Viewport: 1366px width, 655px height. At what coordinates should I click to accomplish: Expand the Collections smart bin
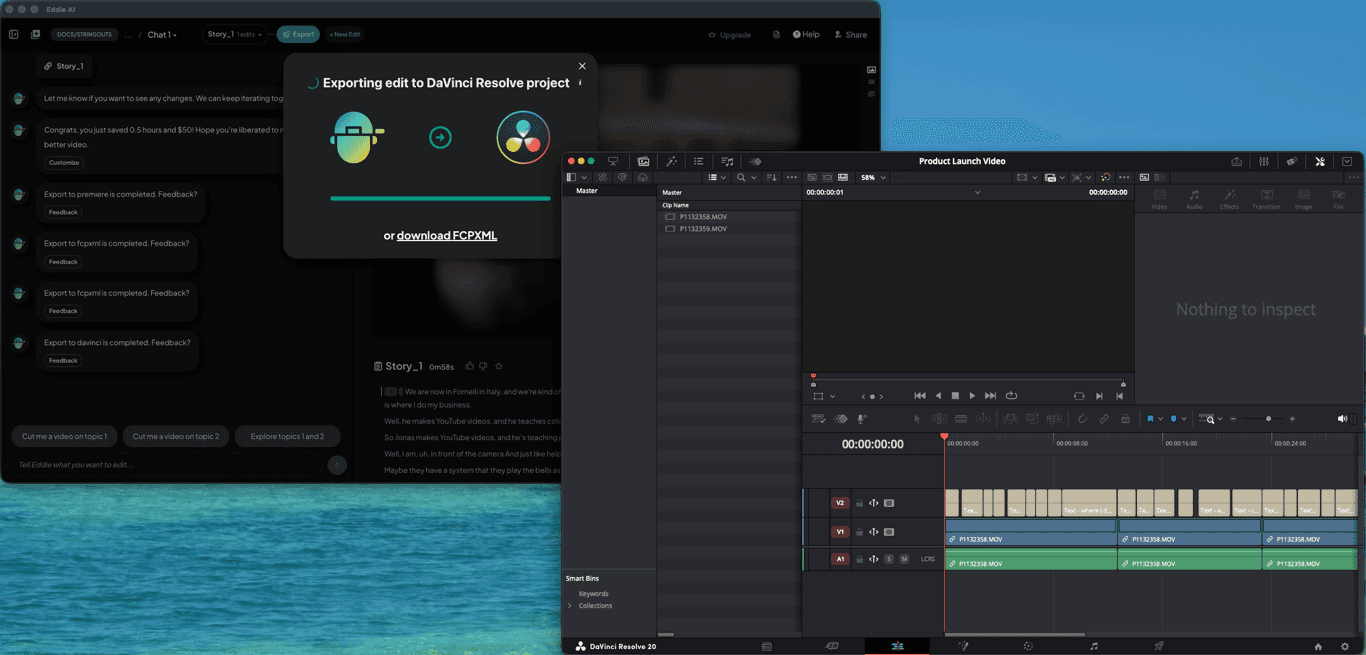point(570,606)
